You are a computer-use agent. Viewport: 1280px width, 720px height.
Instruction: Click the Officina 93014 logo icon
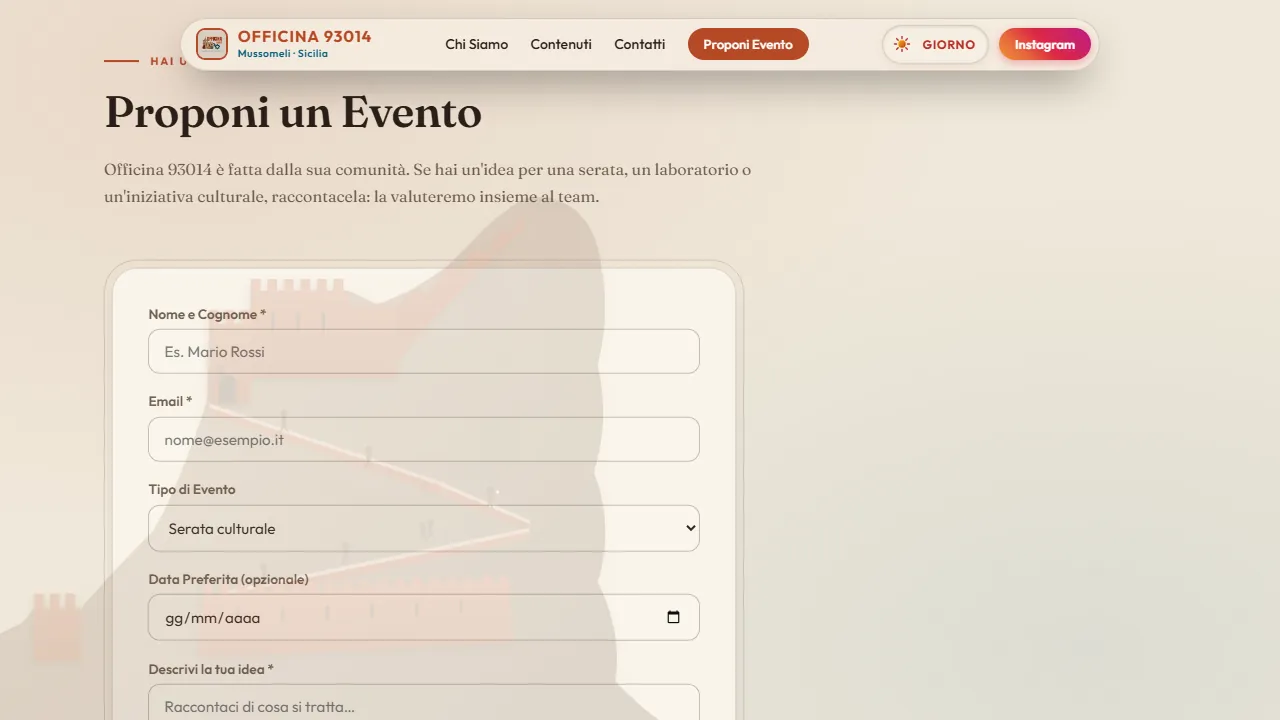212,44
